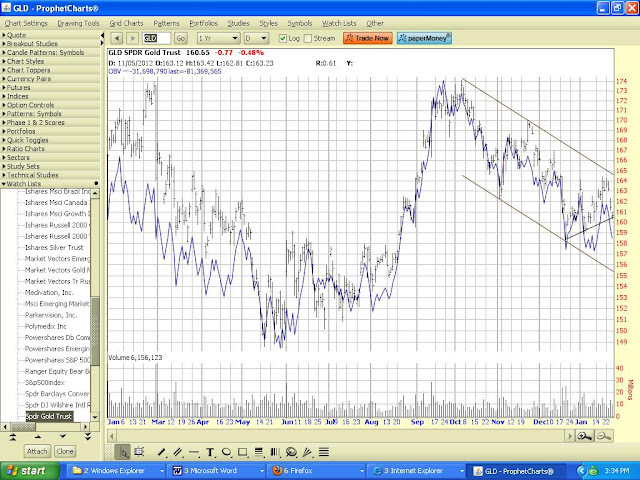The height and width of the screenshot is (480, 640).
Task: Open the D frequency dropdown
Action: point(256,38)
